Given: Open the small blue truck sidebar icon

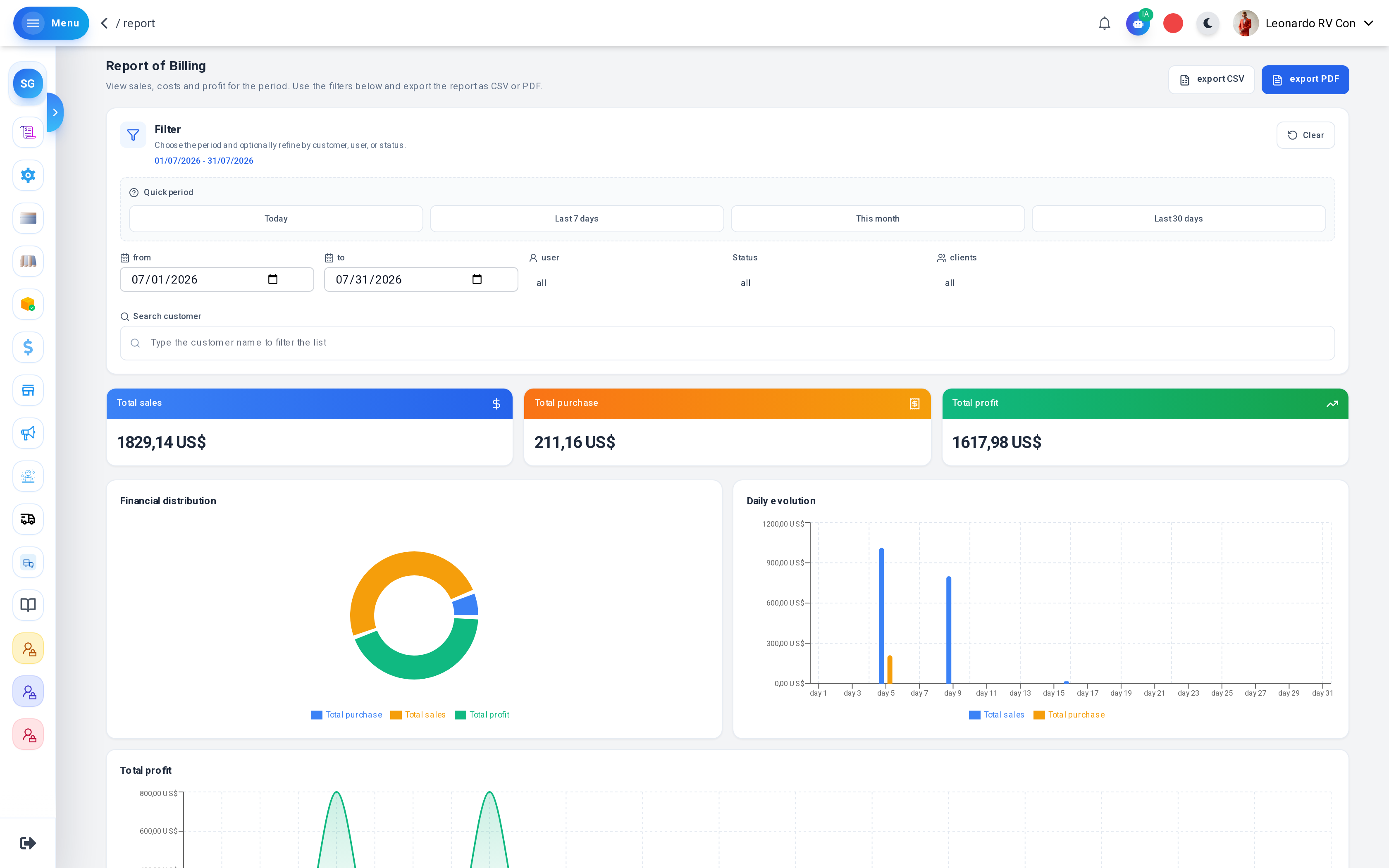Looking at the screenshot, I should click(28, 562).
